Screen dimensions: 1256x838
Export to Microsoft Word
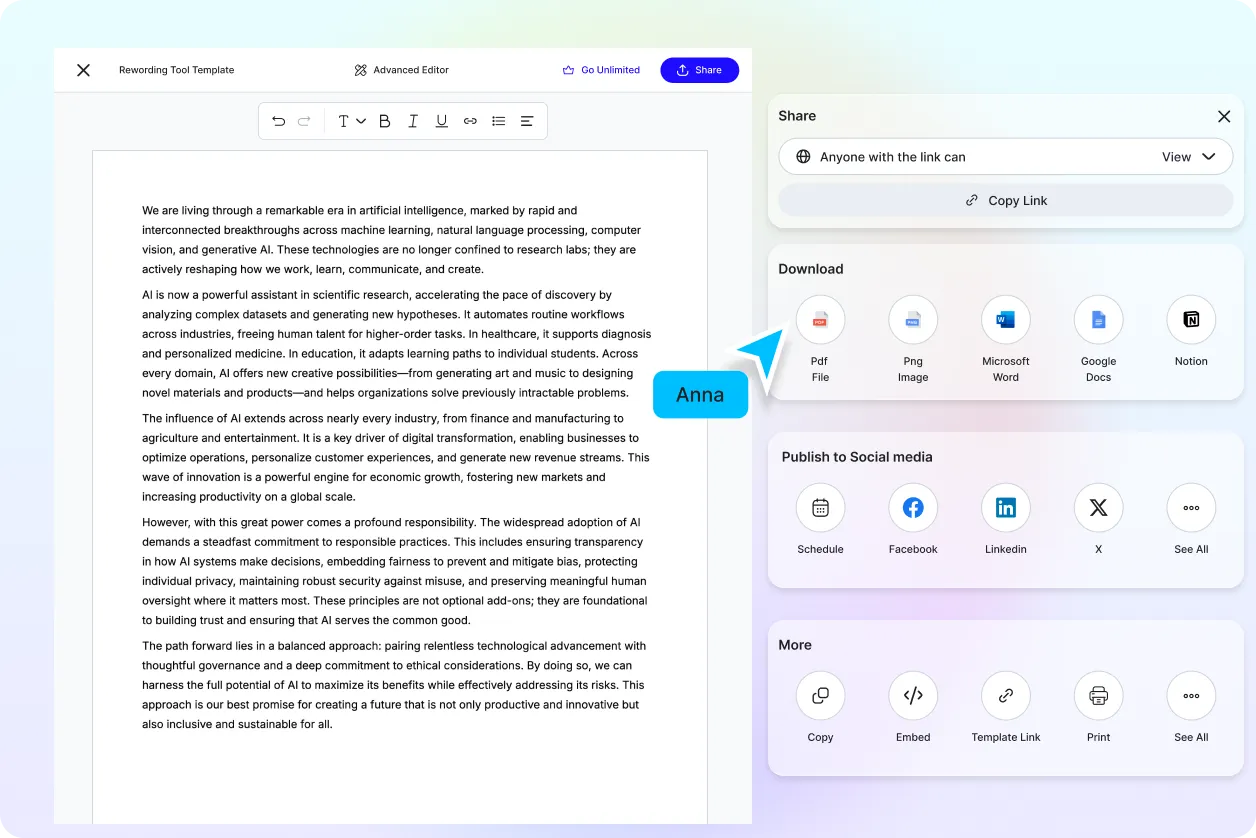pos(1006,320)
